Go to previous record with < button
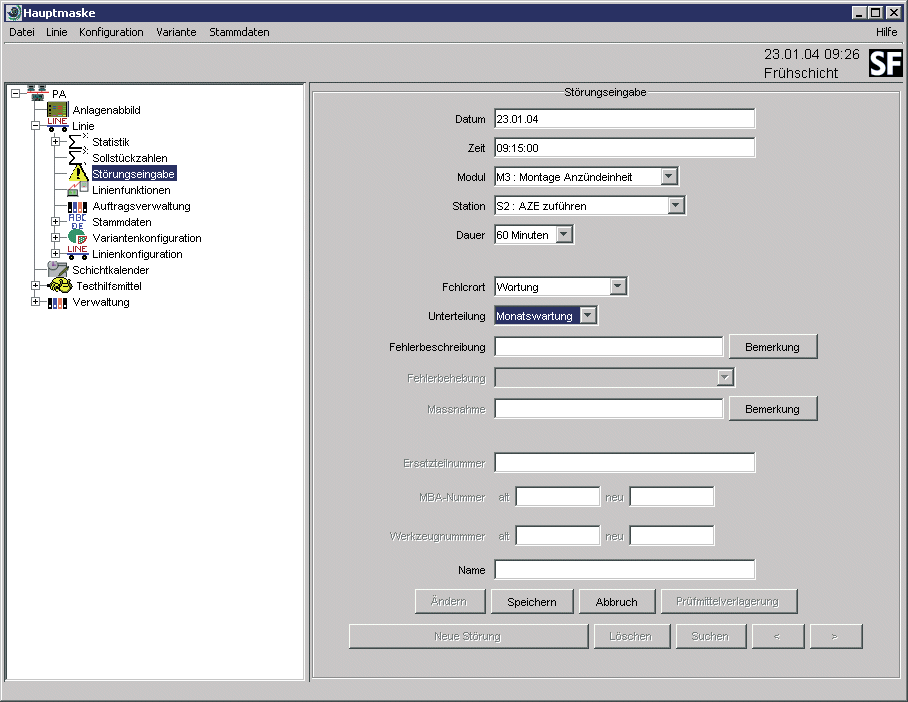Viewport: 908px width, 702px height. 778,636
